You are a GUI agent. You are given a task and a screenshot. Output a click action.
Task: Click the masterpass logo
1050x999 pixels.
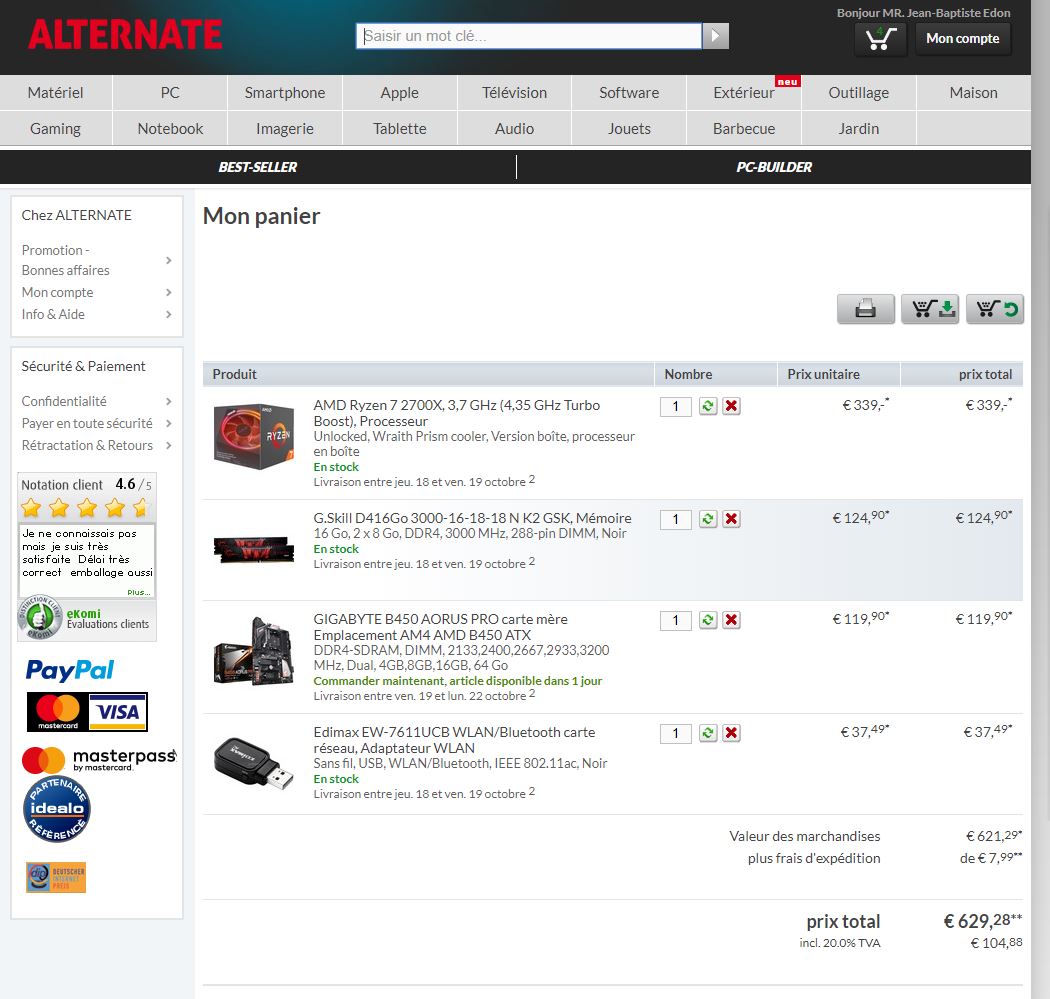pyautogui.click(x=99, y=759)
